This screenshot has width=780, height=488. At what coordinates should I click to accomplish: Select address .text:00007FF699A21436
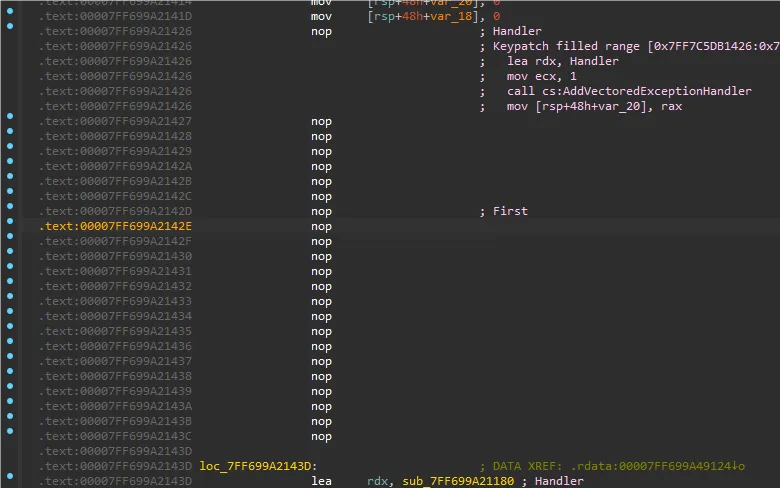[115, 346]
